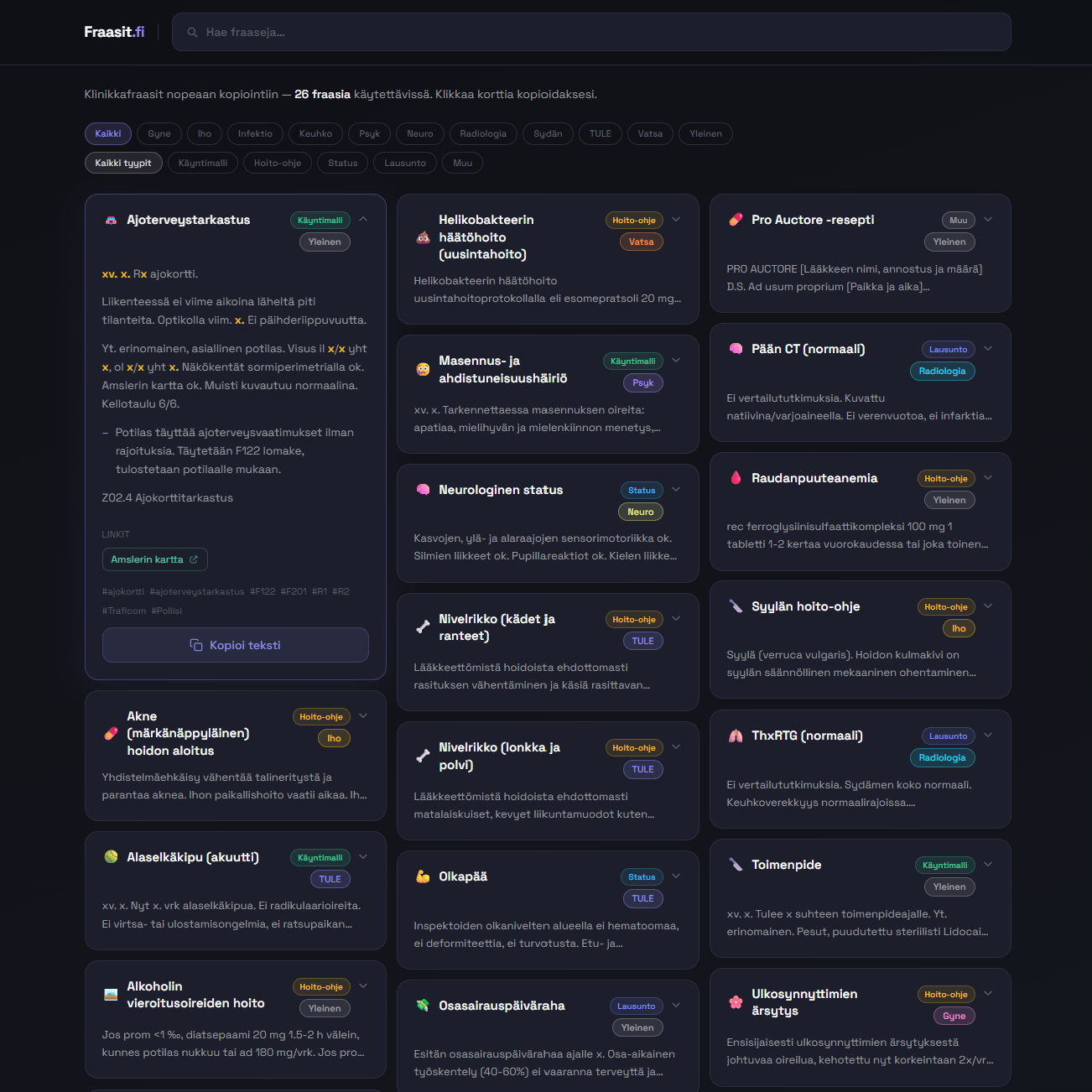Click the flower icon on Ulkosynnyttimien ärsytys

click(736, 1001)
